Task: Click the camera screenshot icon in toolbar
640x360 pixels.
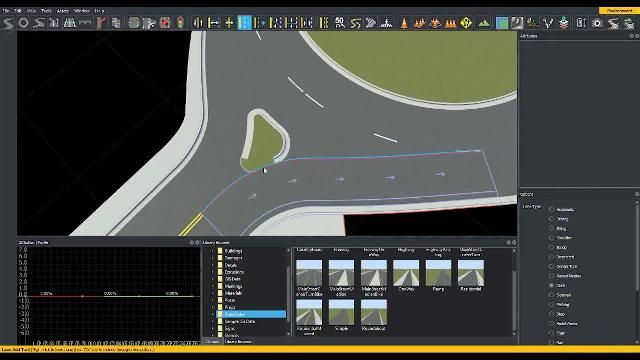Action: click(x=597, y=23)
